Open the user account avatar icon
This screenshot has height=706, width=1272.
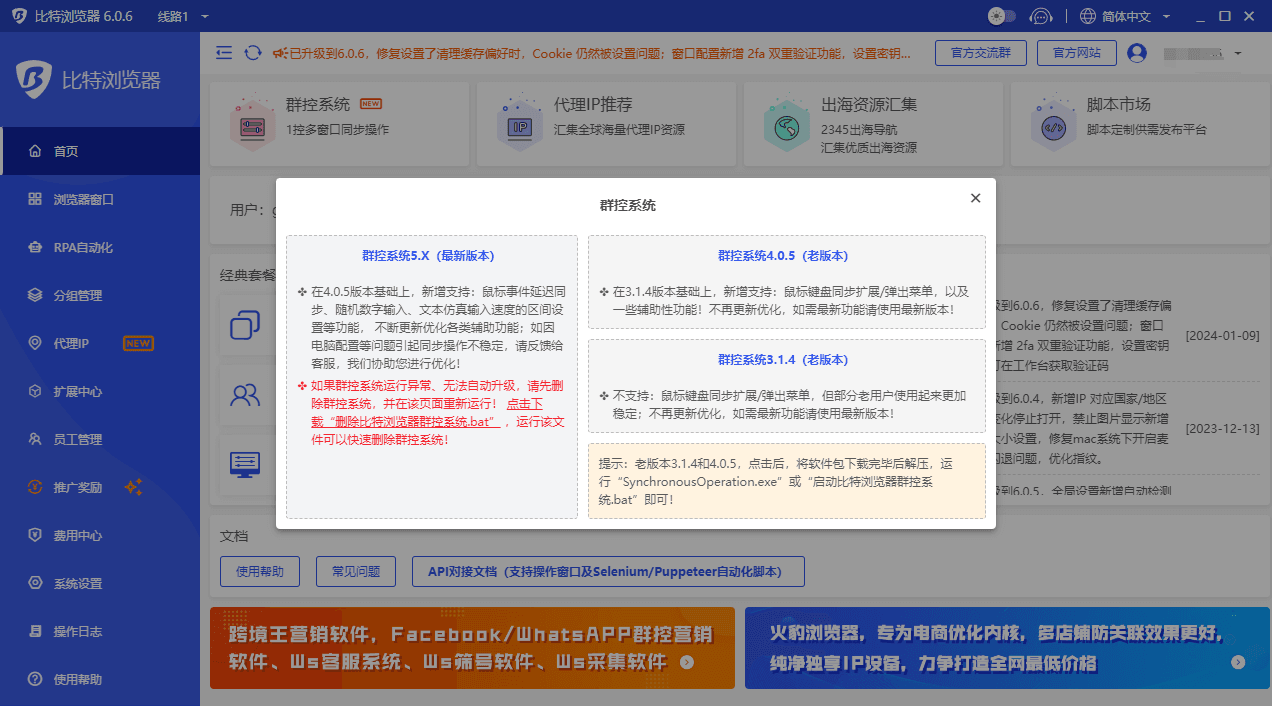pyautogui.click(x=1137, y=53)
